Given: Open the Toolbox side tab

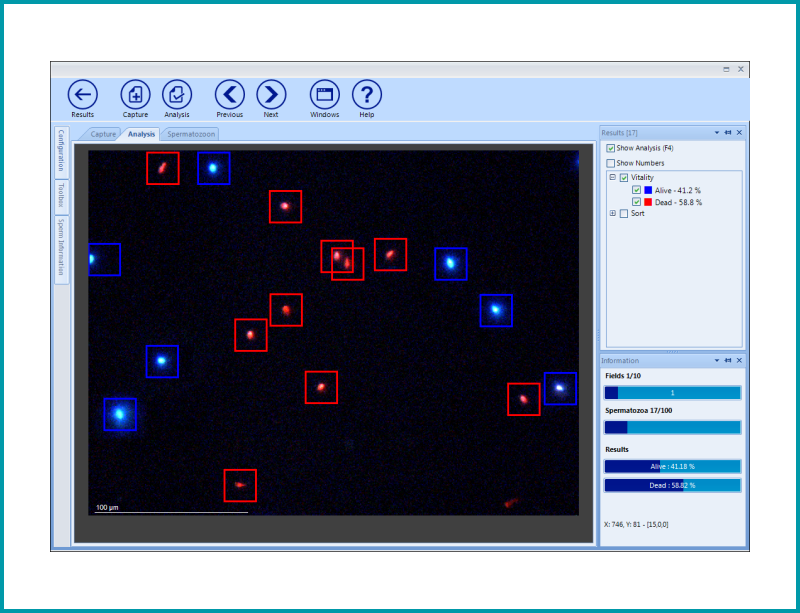Looking at the screenshot, I should (x=61, y=195).
